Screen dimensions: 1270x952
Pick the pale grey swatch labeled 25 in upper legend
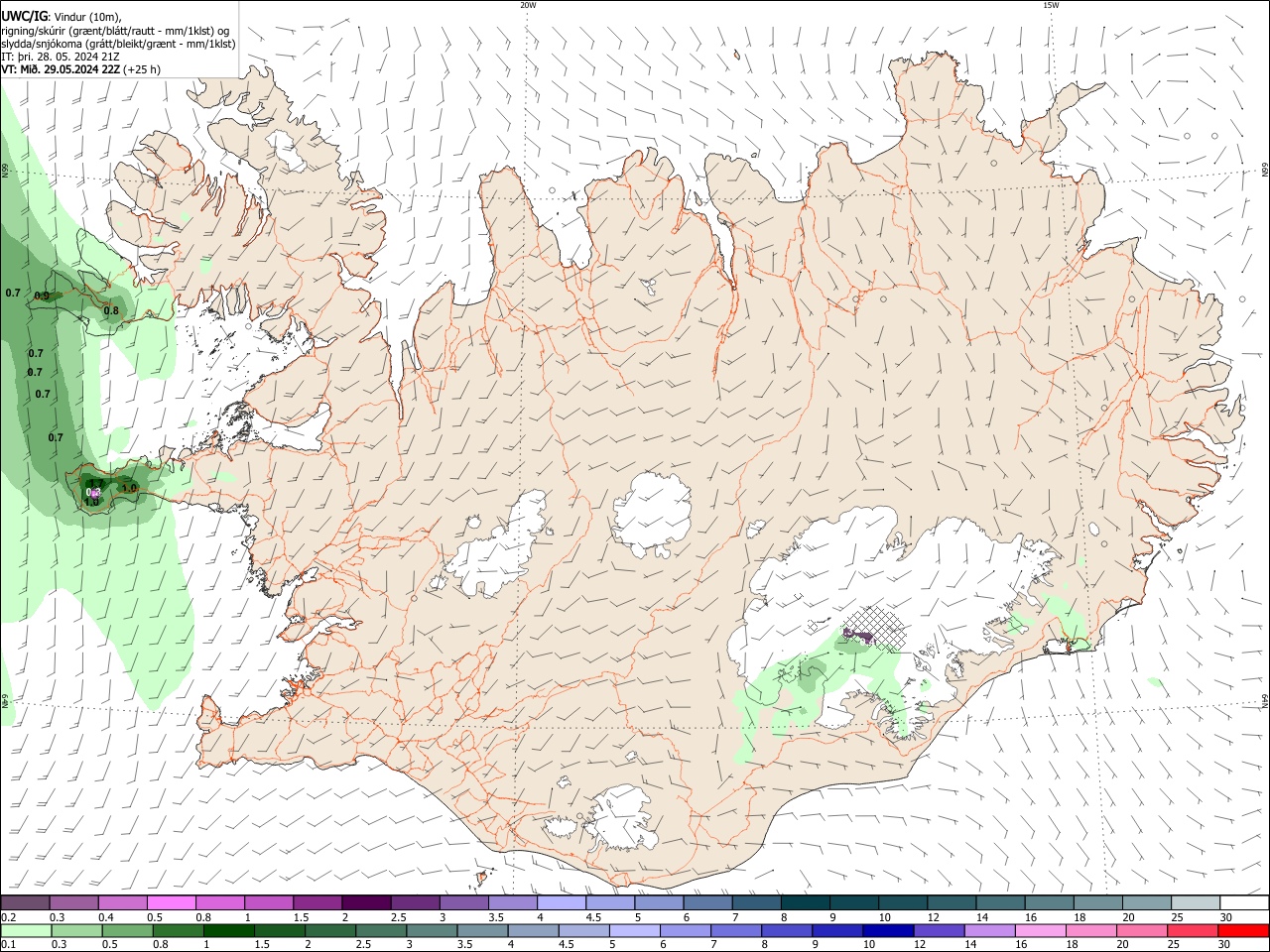1195,902
